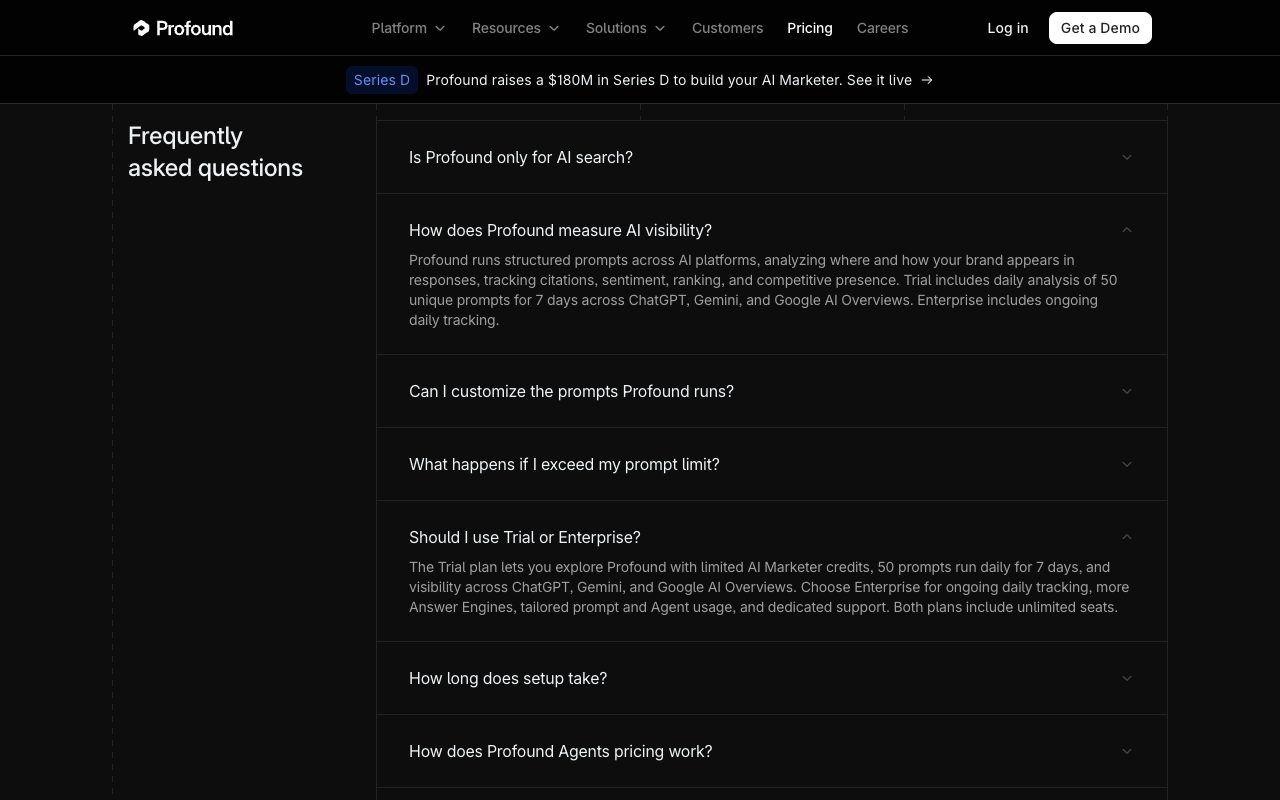Click the arrow icon after 'See it live'
The height and width of the screenshot is (800, 1280).
[x=927, y=80]
